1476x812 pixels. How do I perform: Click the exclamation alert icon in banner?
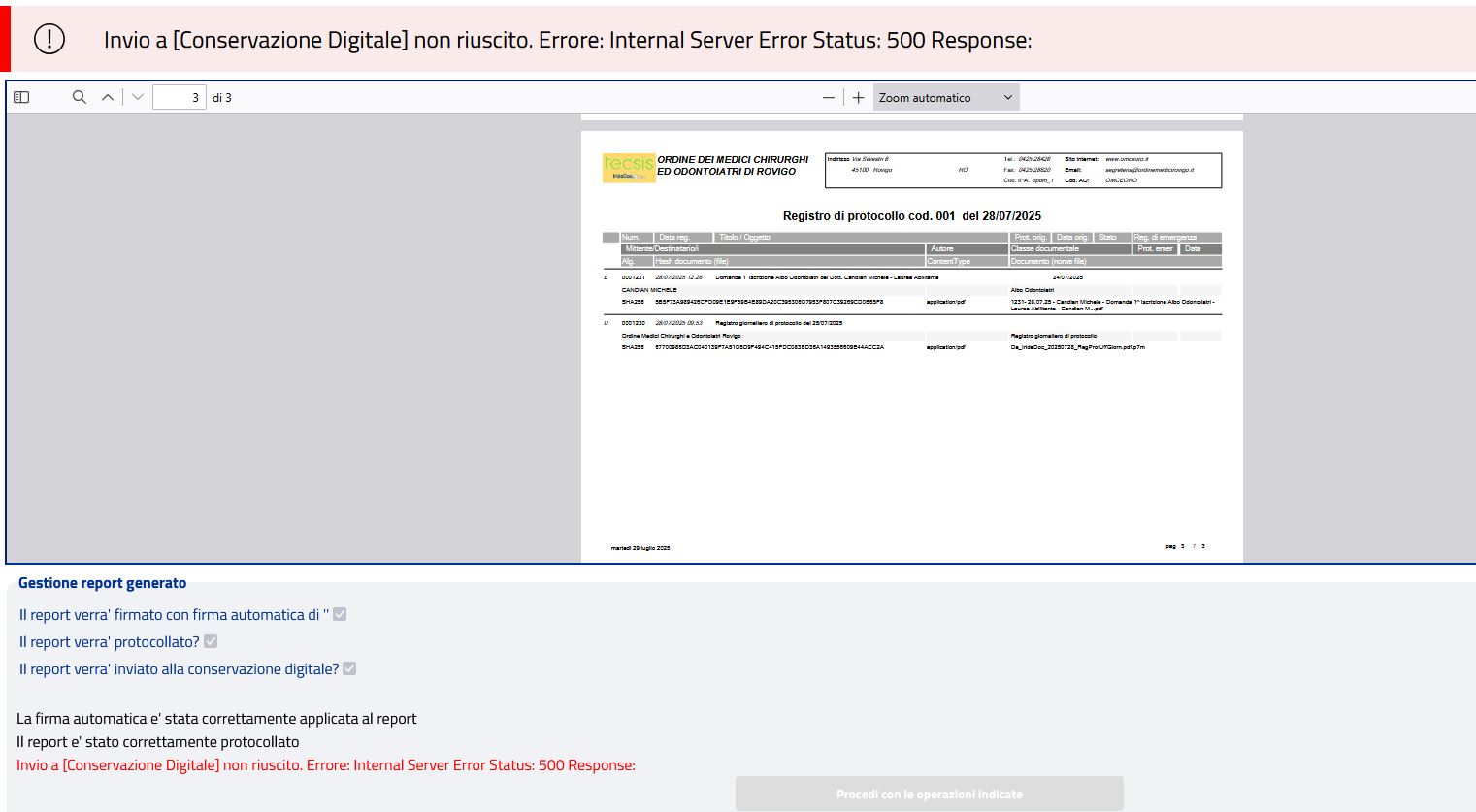49,39
